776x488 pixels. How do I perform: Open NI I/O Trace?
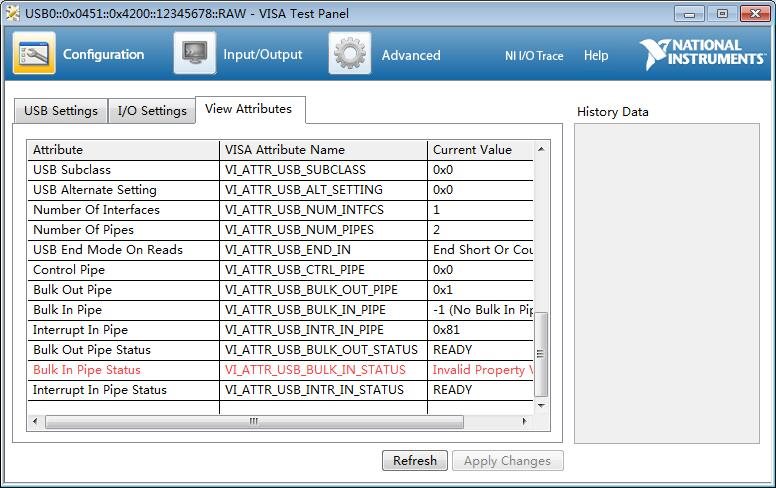click(x=534, y=56)
